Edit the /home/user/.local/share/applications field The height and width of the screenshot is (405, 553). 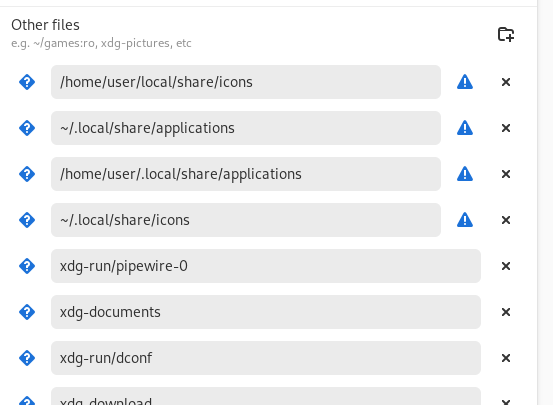coord(246,174)
